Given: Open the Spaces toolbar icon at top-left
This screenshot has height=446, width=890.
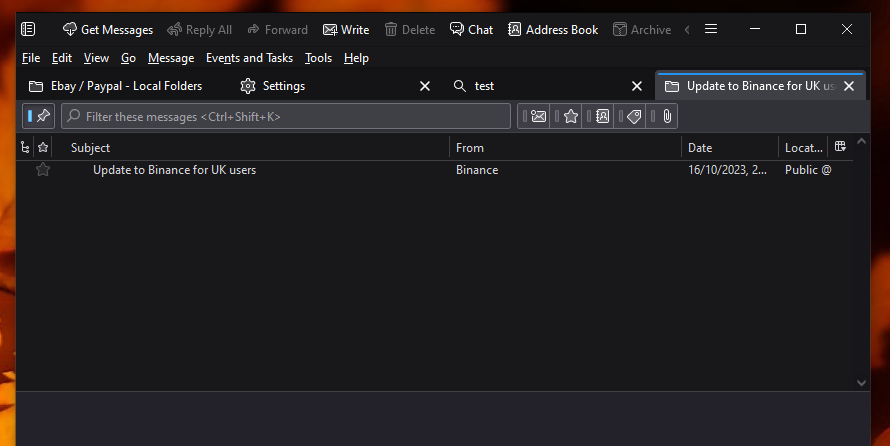Looking at the screenshot, I should 28,30.
